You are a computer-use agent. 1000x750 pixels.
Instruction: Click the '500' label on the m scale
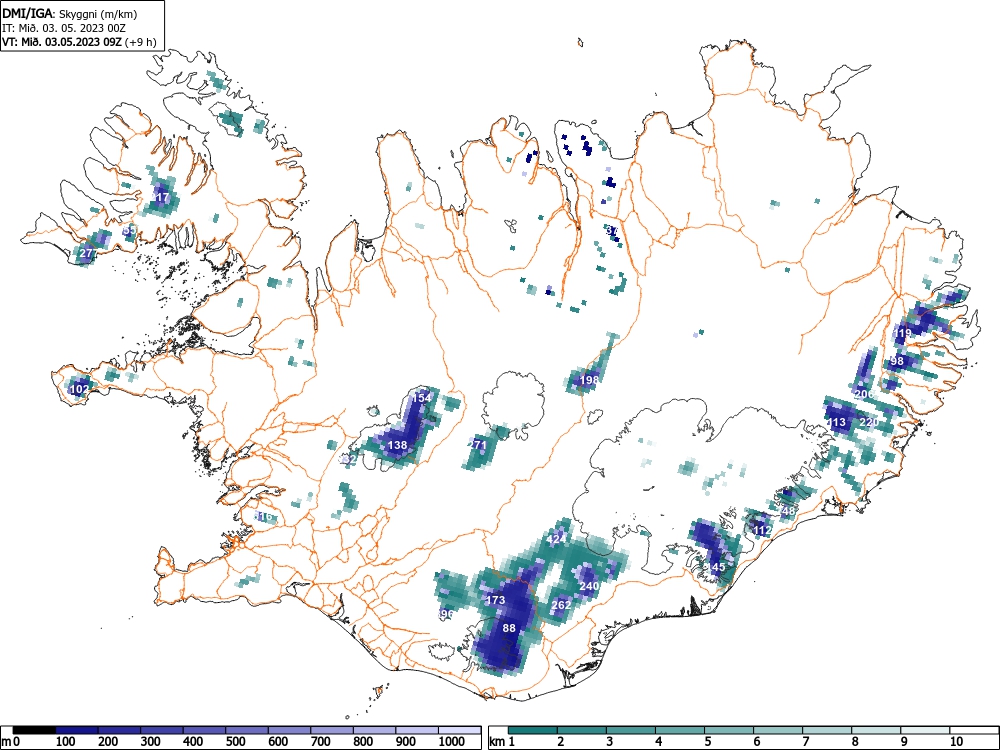coord(236,742)
